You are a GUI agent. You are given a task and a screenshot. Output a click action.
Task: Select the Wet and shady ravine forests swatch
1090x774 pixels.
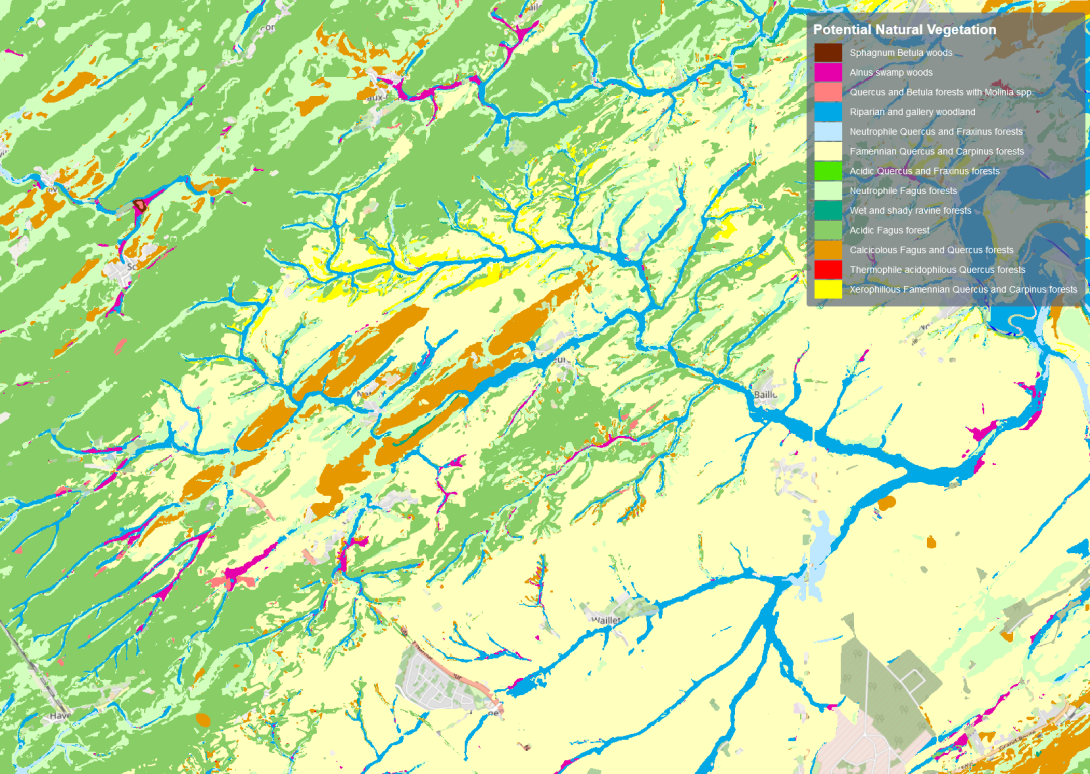click(x=830, y=210)
